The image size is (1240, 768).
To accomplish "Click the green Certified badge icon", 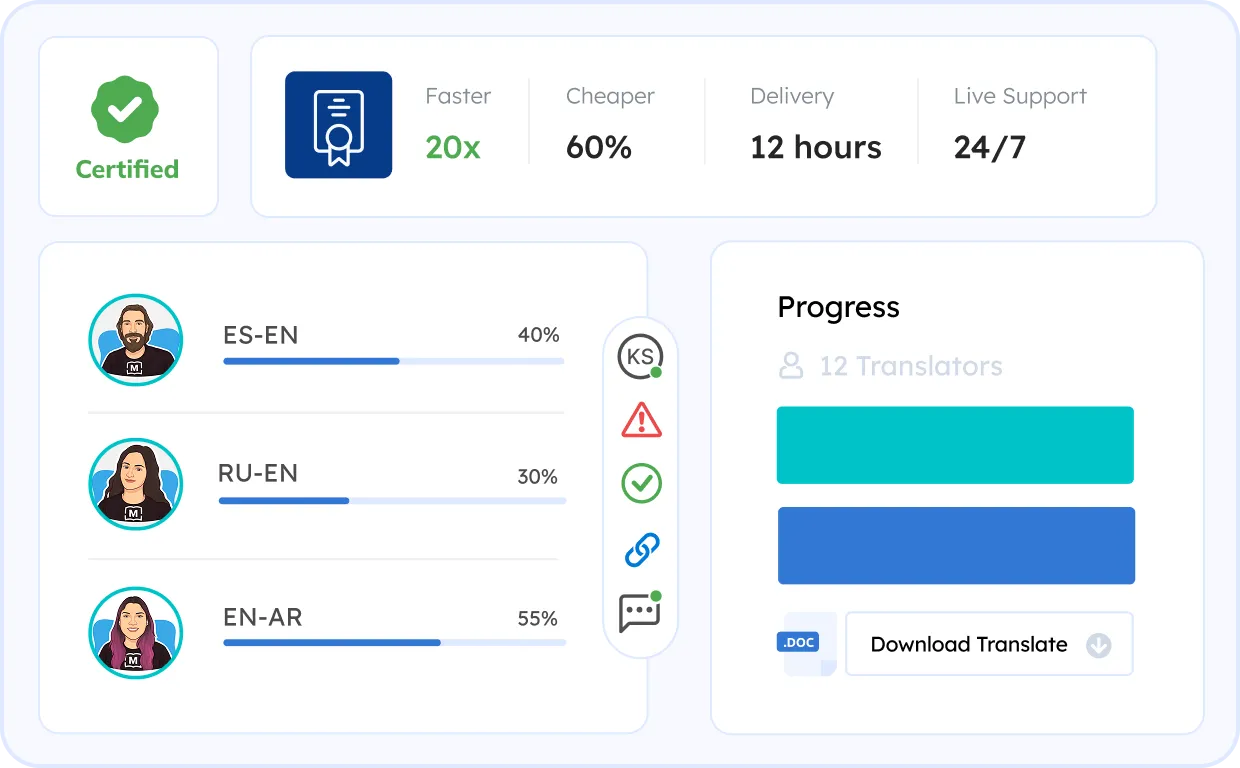I will (126, 110).
